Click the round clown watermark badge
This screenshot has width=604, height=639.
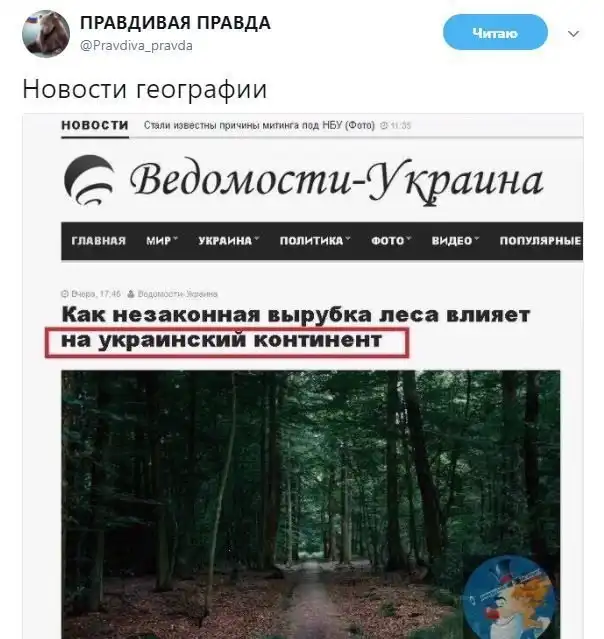coord(509,597)
